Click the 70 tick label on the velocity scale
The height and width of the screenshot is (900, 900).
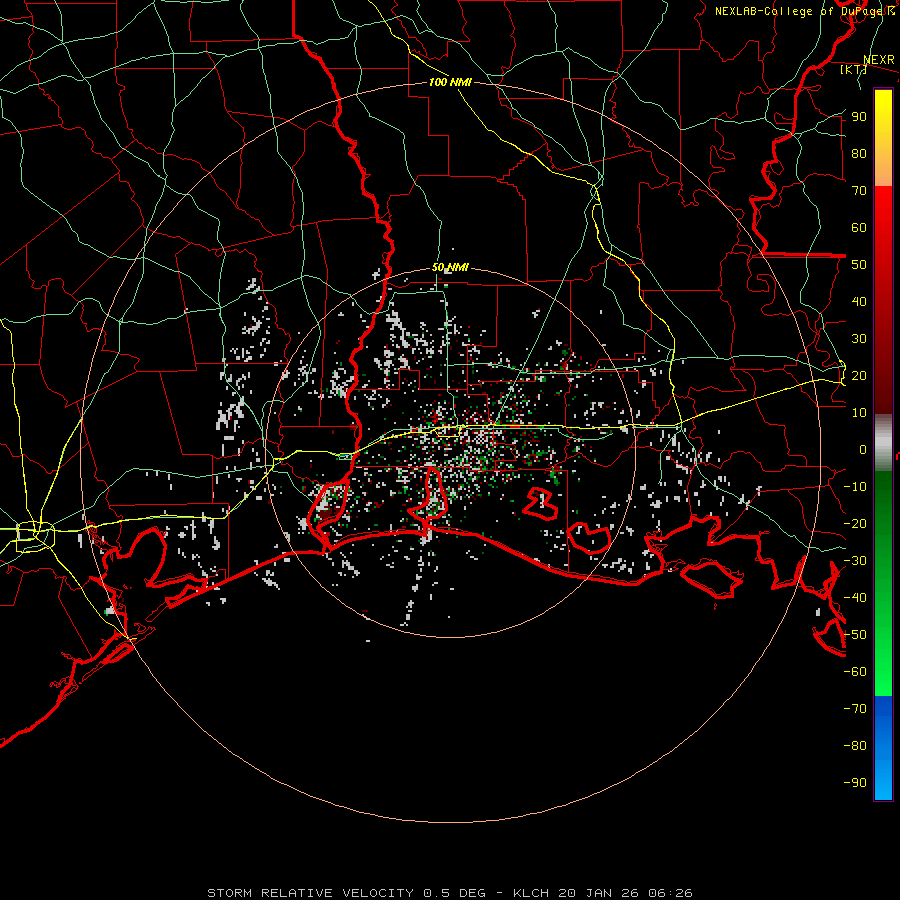coord(859,191)
